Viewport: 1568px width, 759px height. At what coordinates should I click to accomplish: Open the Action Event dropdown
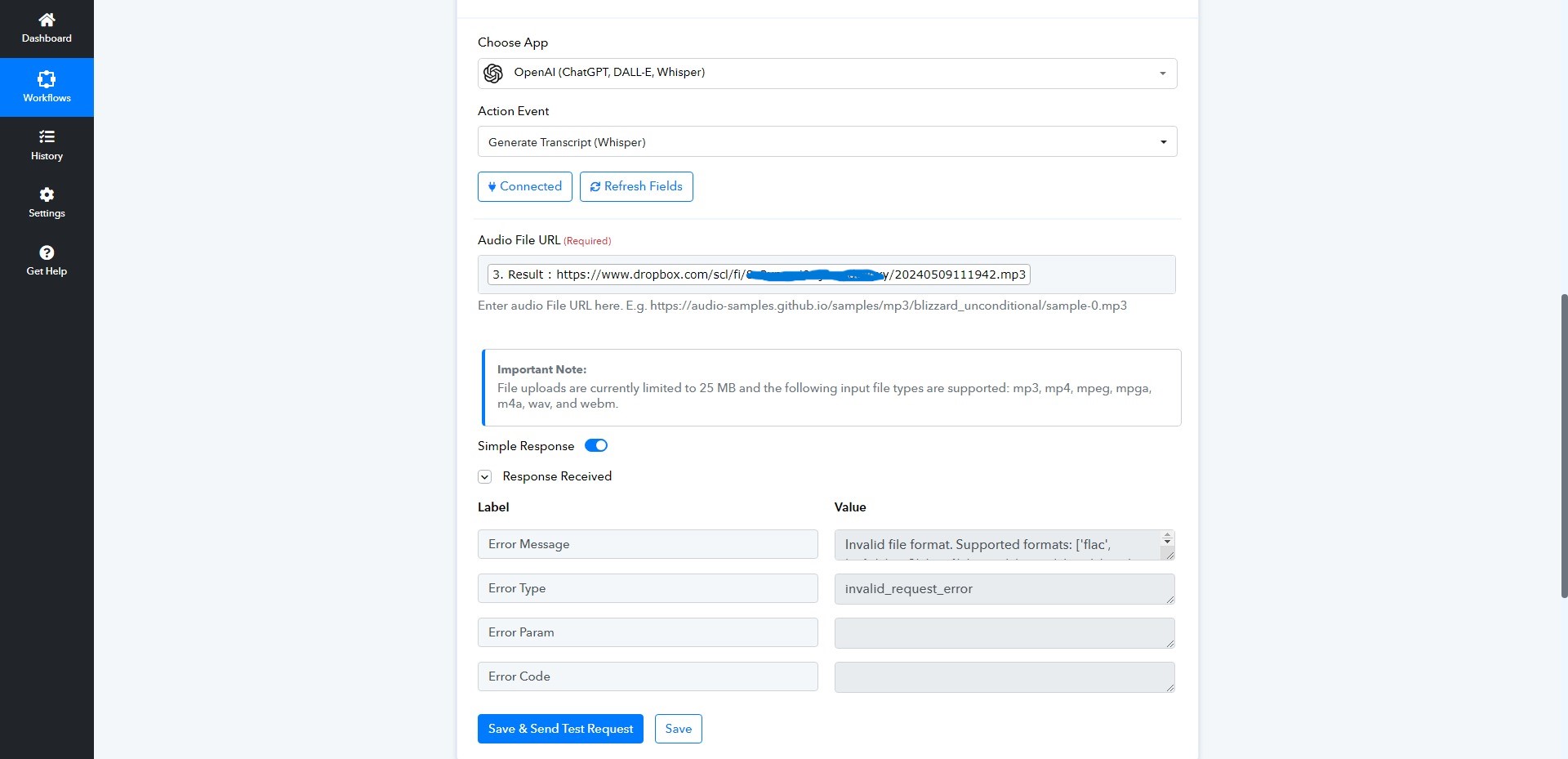(x=827, y=141)
